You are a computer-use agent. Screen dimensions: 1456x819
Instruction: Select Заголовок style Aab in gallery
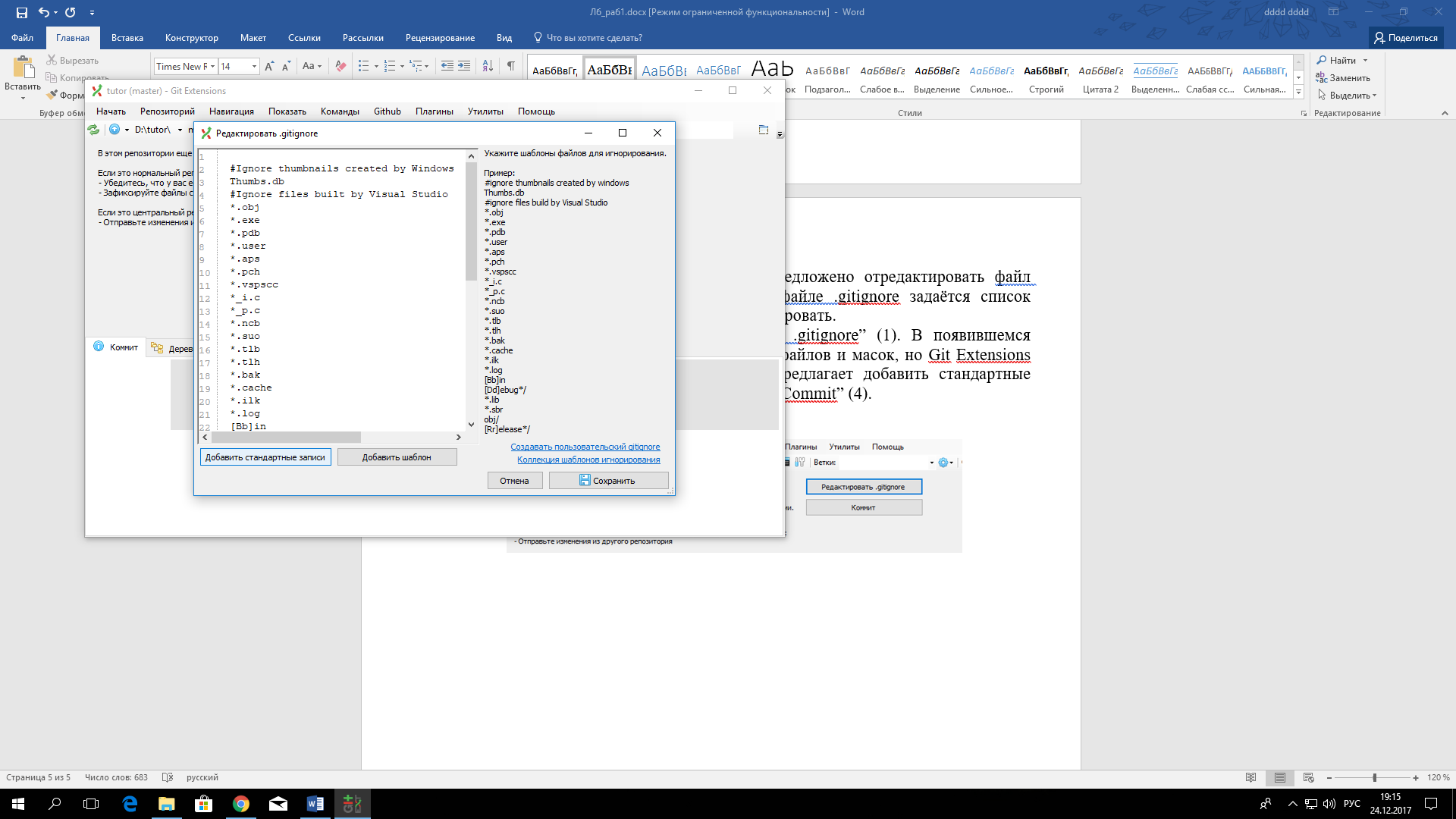click(x=772, y=69)
